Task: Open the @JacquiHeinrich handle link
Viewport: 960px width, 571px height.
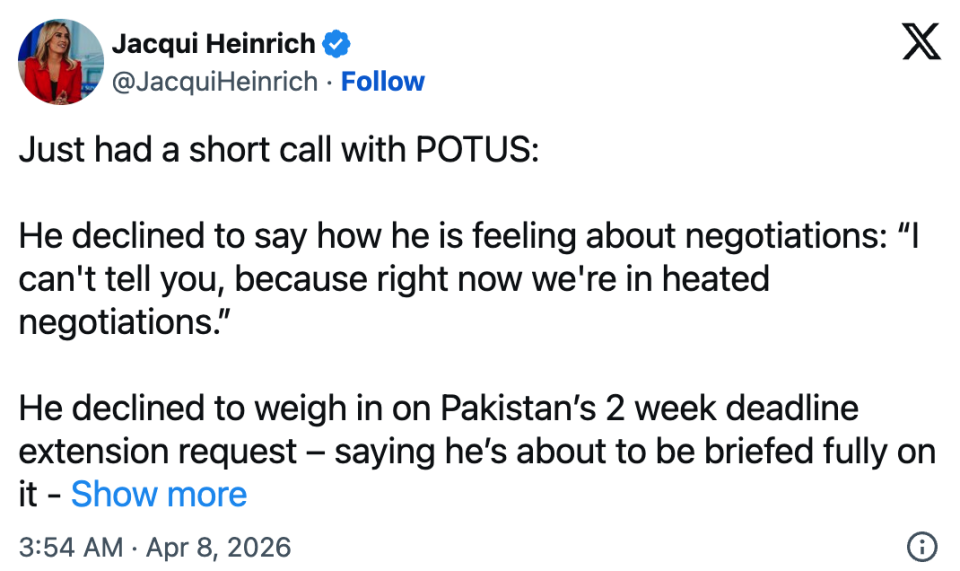Action: pos(214,81)
